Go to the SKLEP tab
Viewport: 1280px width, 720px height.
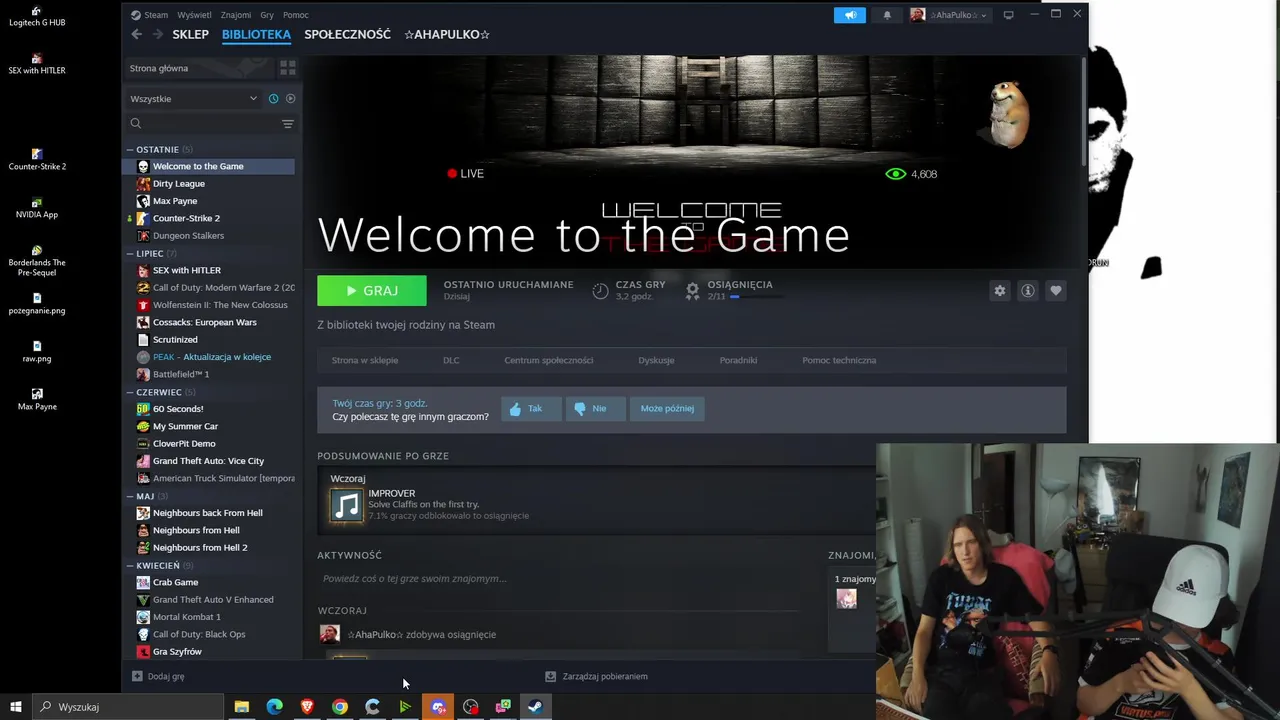pyautogui.click(x=190, y=34)
